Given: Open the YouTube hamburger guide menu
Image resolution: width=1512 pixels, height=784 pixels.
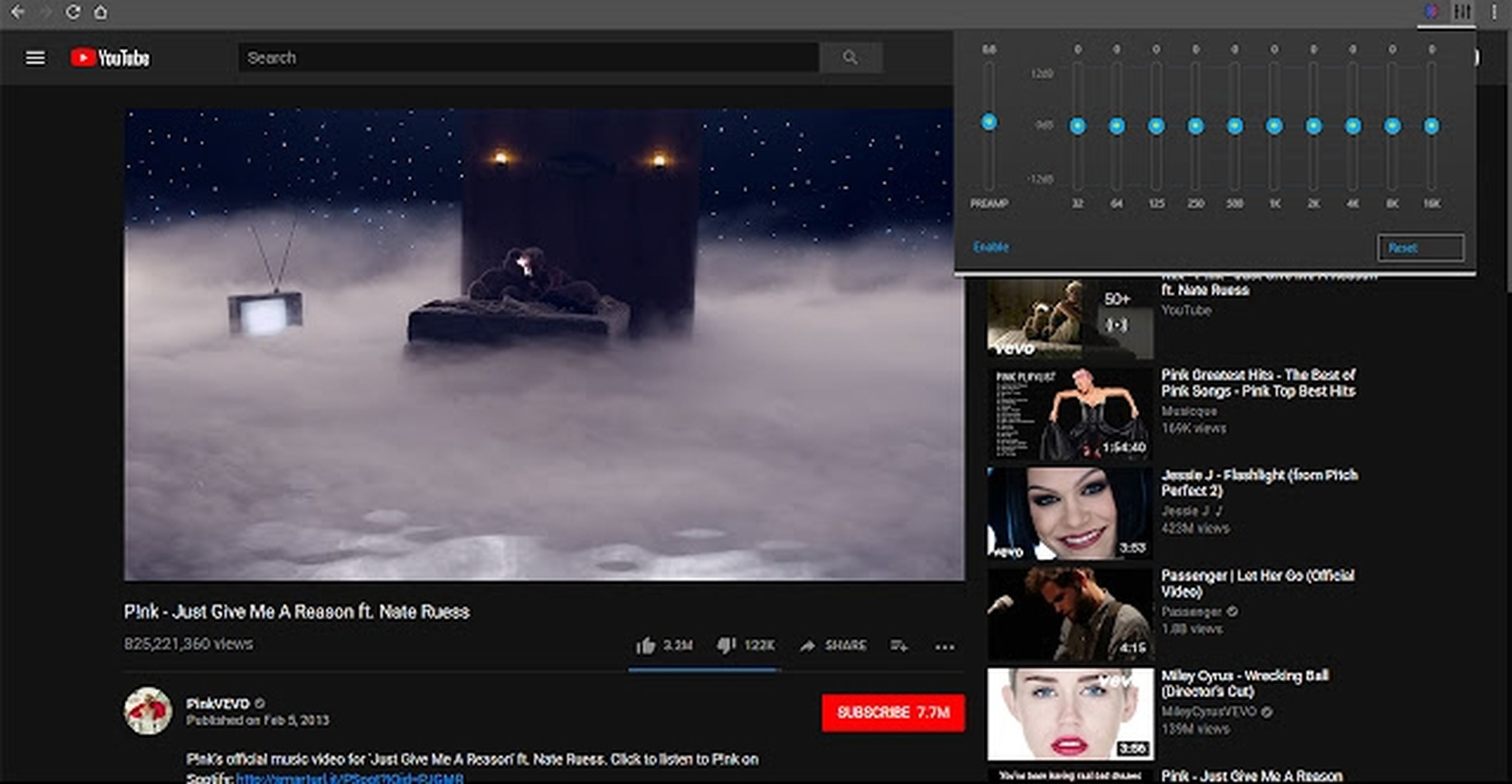Looking at the screenshot, I should 35,58.
